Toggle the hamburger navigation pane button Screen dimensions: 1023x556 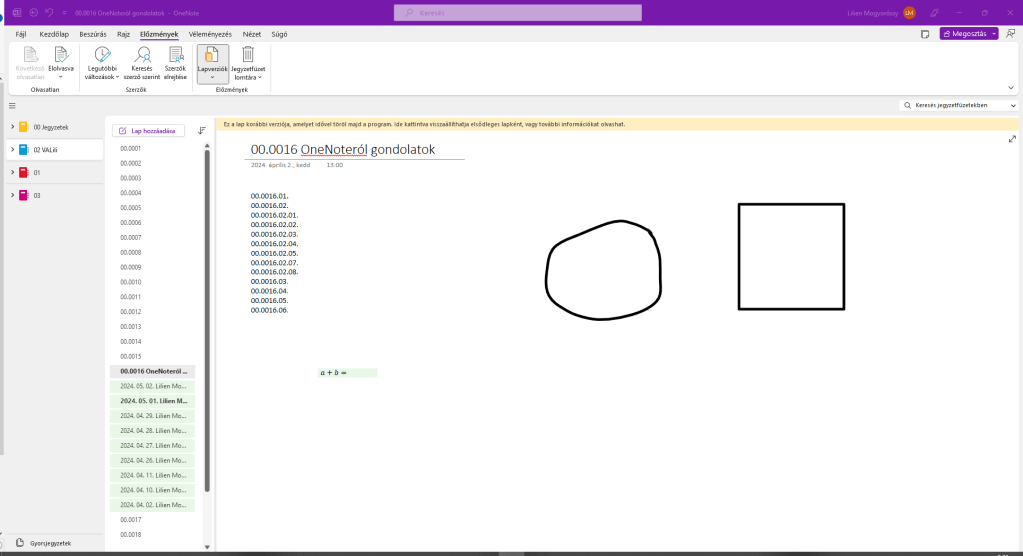click(x=12, y=105)
